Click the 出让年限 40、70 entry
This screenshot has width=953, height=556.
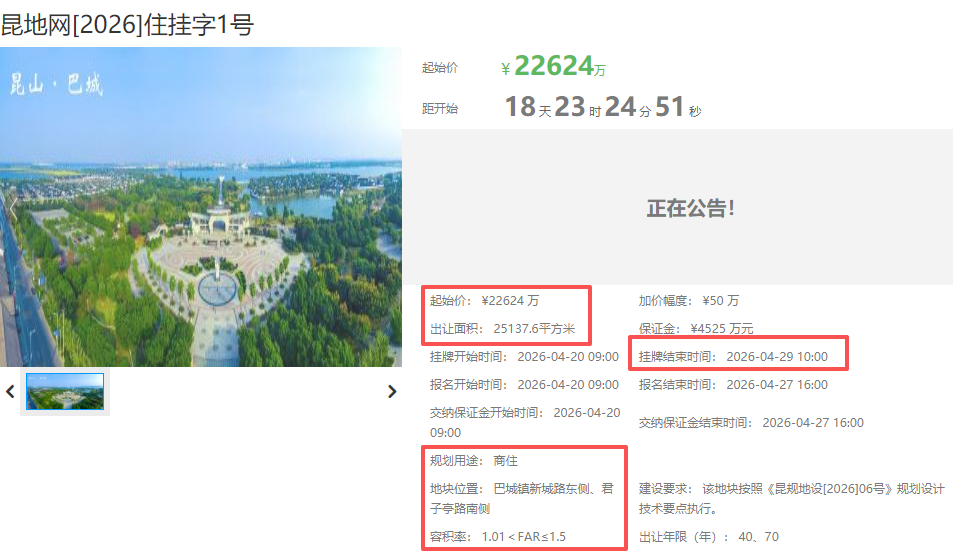point(709,537)
